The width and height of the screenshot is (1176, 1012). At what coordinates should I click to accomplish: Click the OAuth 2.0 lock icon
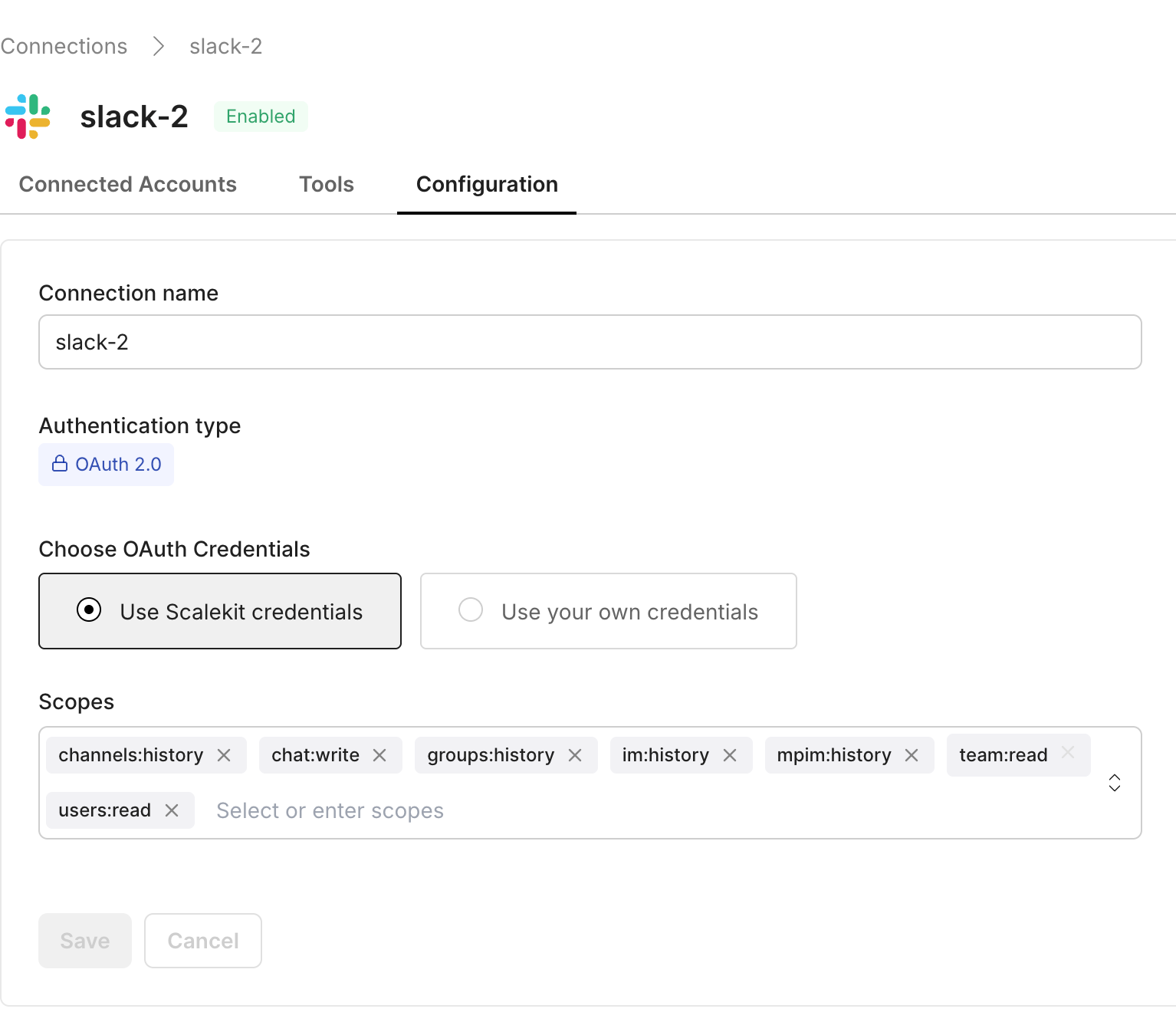[60, 464]
